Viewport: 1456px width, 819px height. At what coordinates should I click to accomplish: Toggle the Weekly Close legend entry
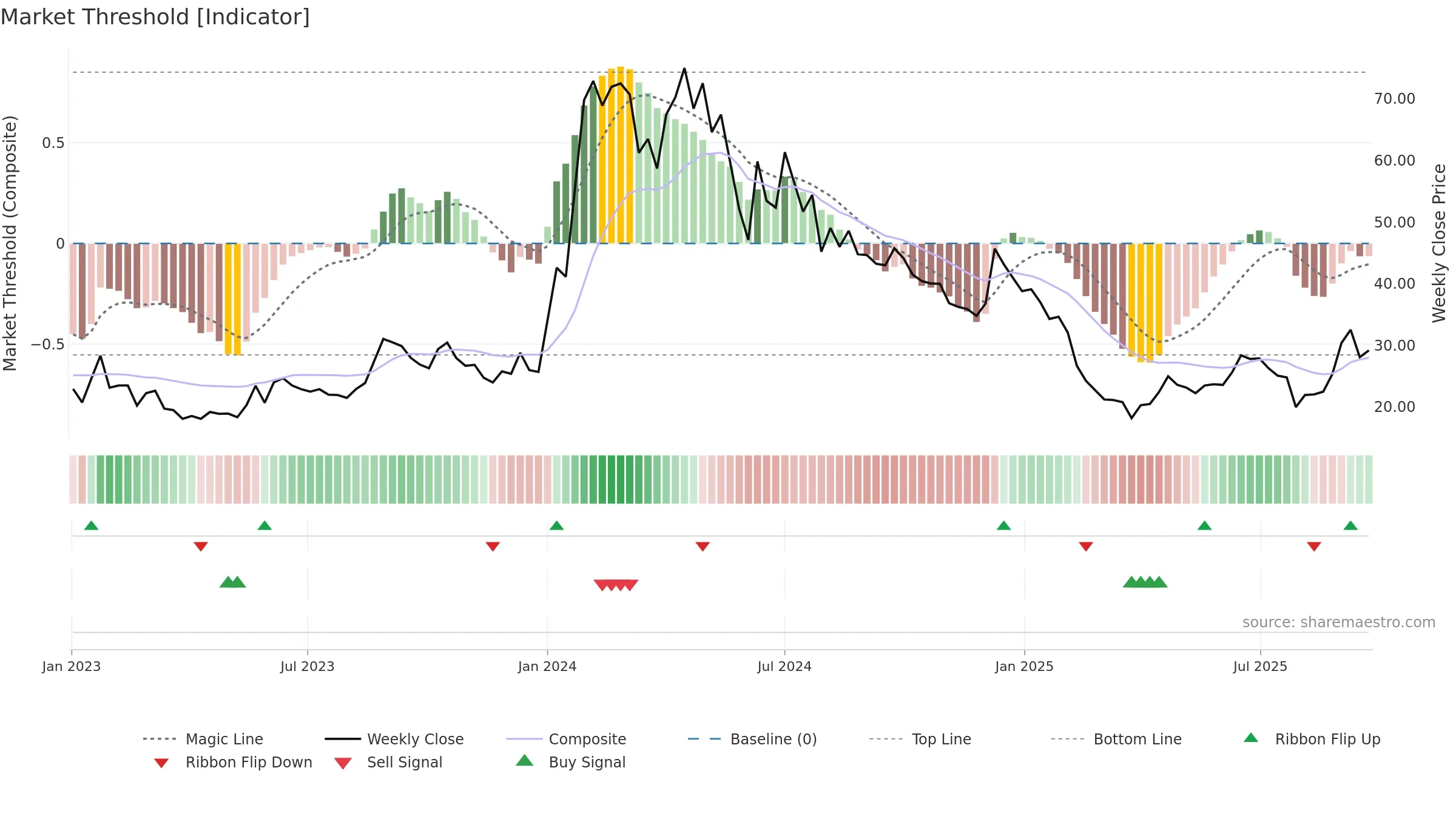click(x=394, y=739)
